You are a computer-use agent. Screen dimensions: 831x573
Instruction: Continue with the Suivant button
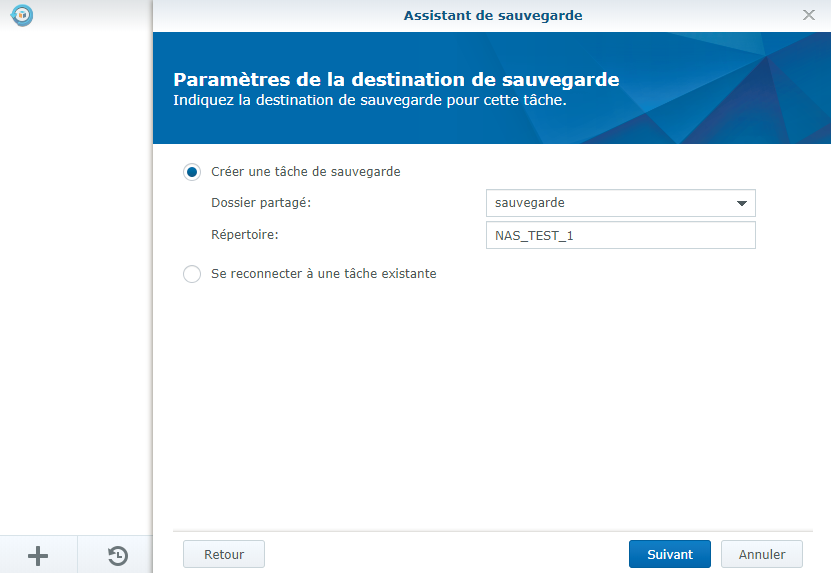pos(669,554)
